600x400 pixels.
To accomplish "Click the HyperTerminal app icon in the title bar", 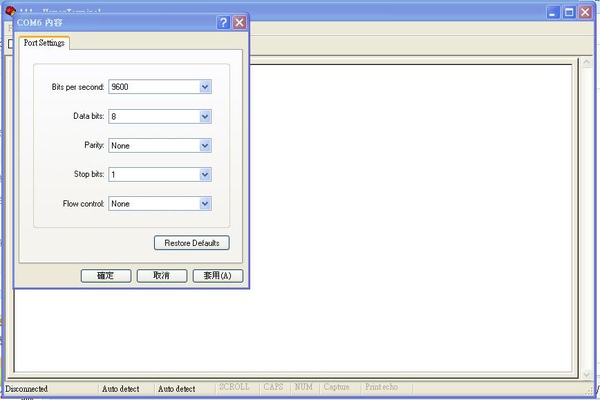I will [10, 11].
